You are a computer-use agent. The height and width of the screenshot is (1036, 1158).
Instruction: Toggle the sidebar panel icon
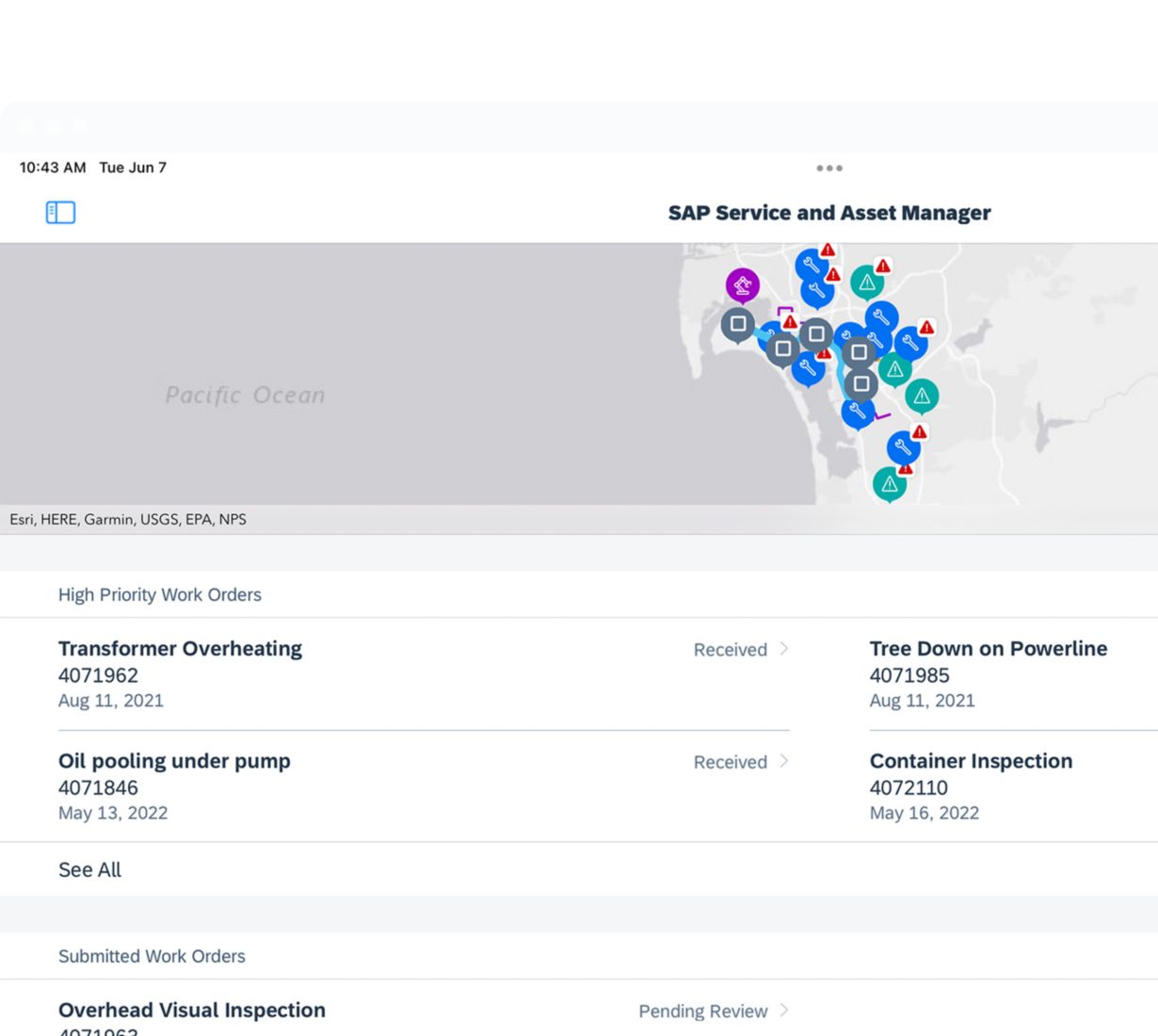pos(60,213)
